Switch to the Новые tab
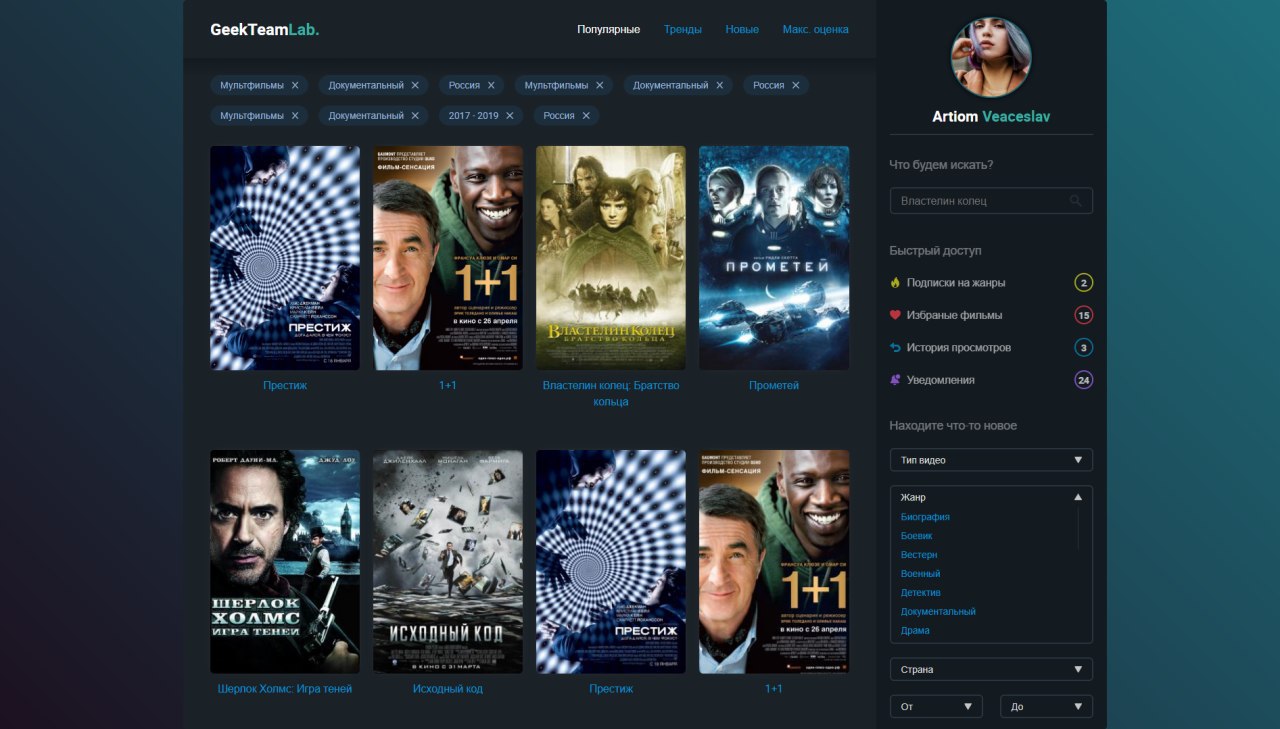Image resolution: width=1280 pixels, height=729 pixels. point(742,29)
